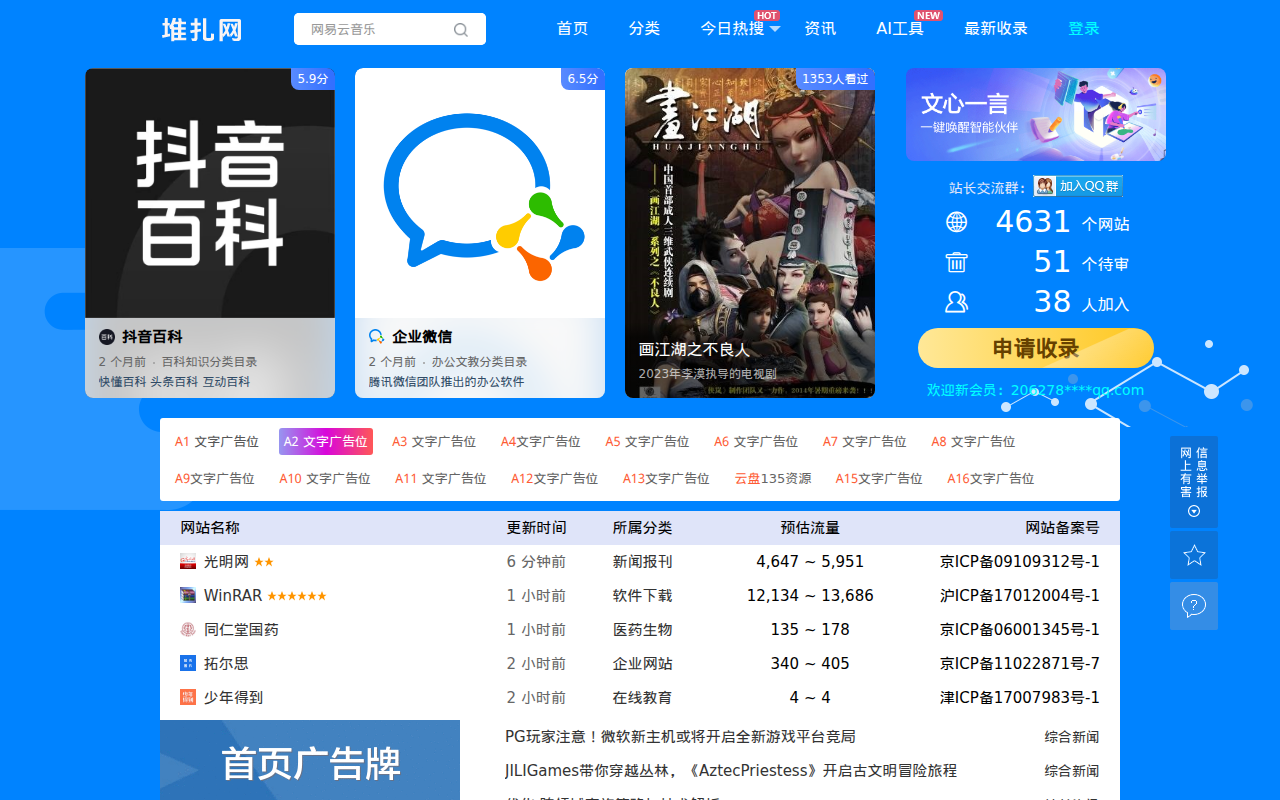Click the 加入QQ群 button

(1078, 186)
